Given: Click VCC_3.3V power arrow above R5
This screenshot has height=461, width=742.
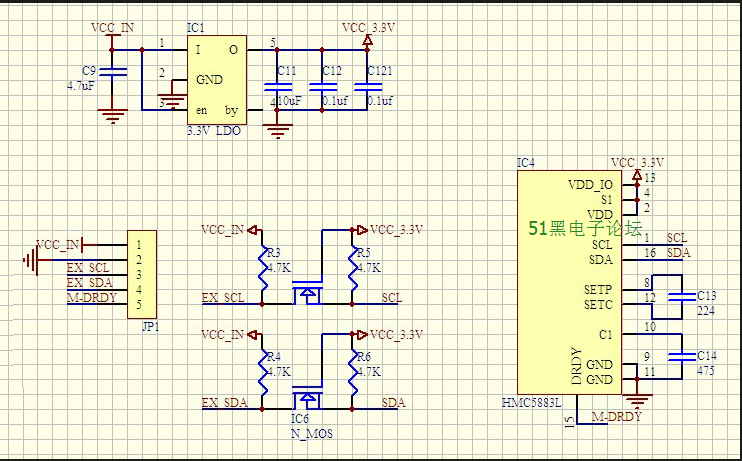Looking at the screenshot, I should click(360, 230).
